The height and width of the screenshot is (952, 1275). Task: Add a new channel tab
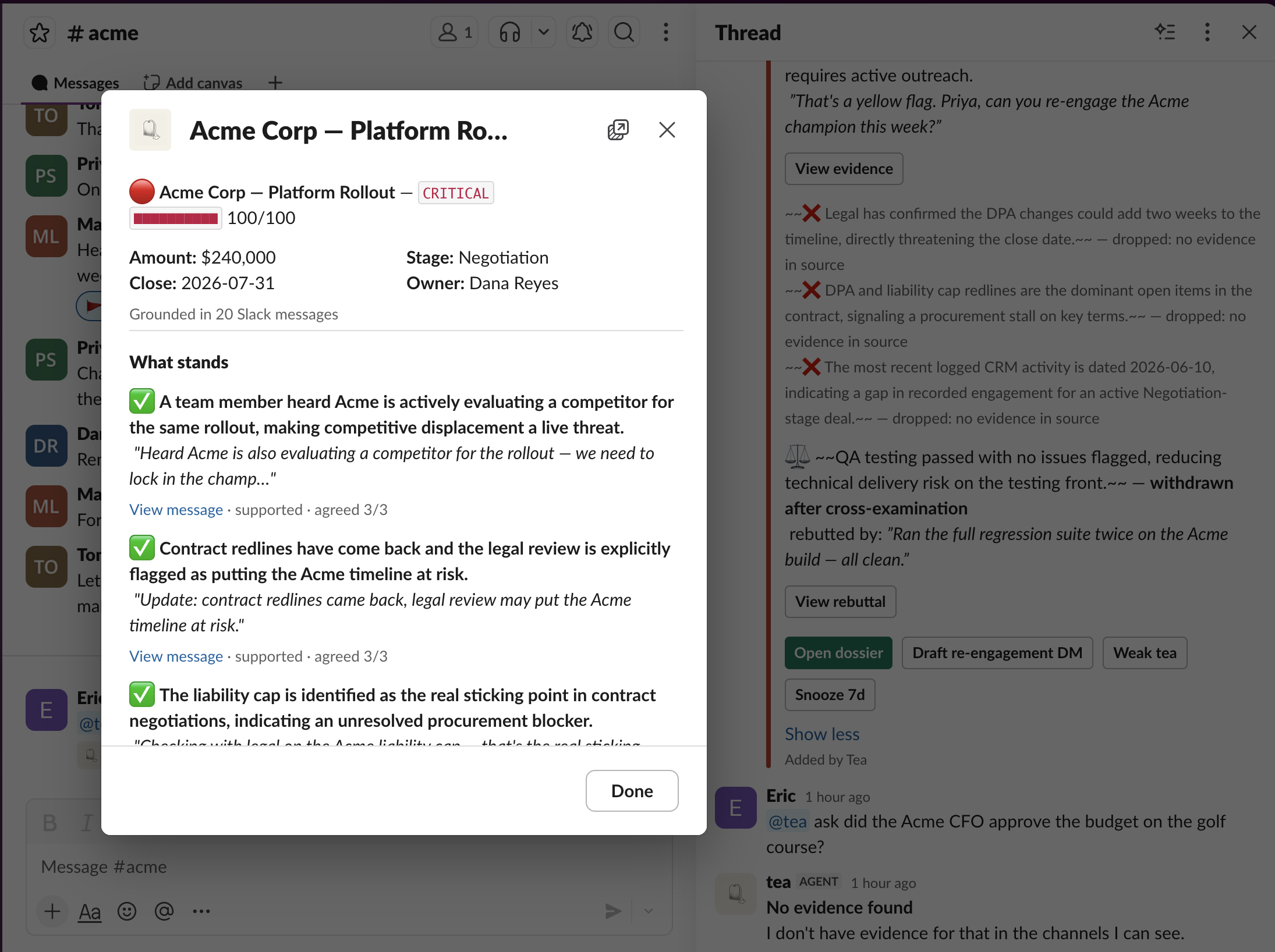[275, 83]
